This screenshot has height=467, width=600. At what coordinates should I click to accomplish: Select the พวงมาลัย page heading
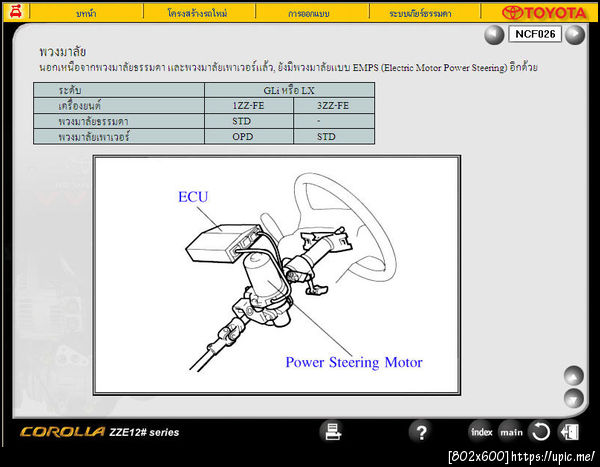[62, 52]
